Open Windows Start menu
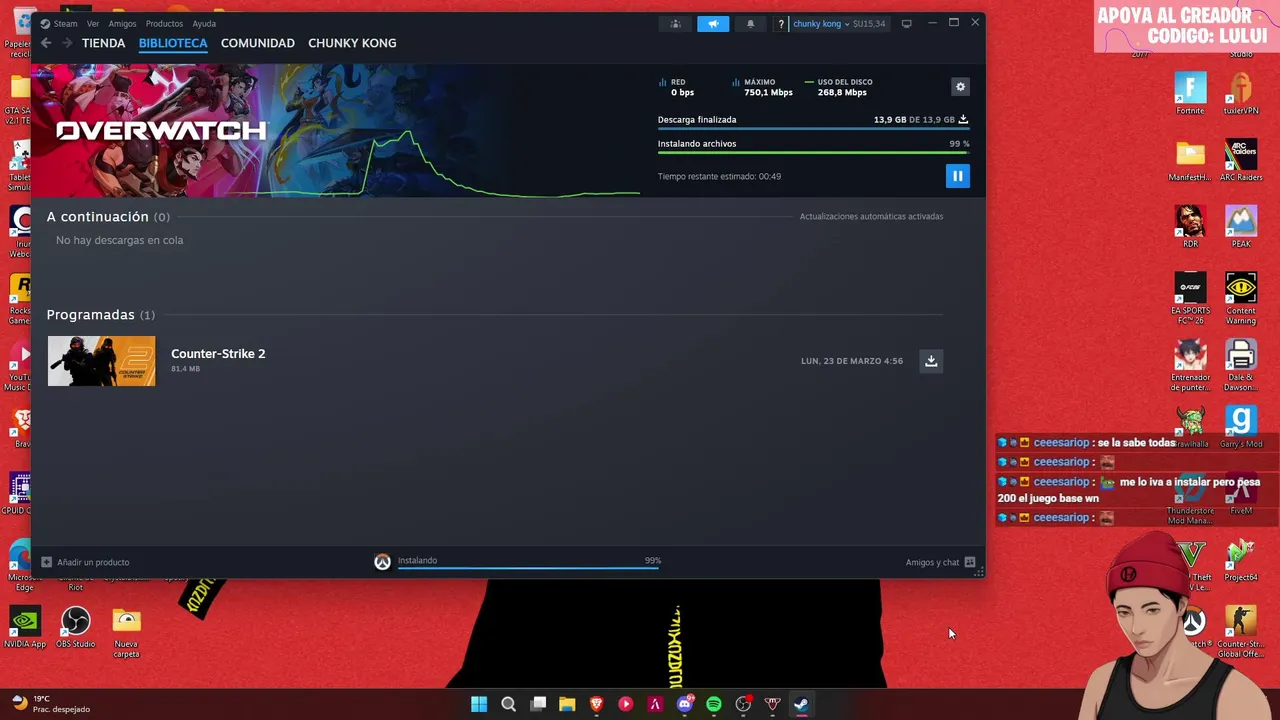Viewport: 1280px width, 720px height. click(479, 704)
